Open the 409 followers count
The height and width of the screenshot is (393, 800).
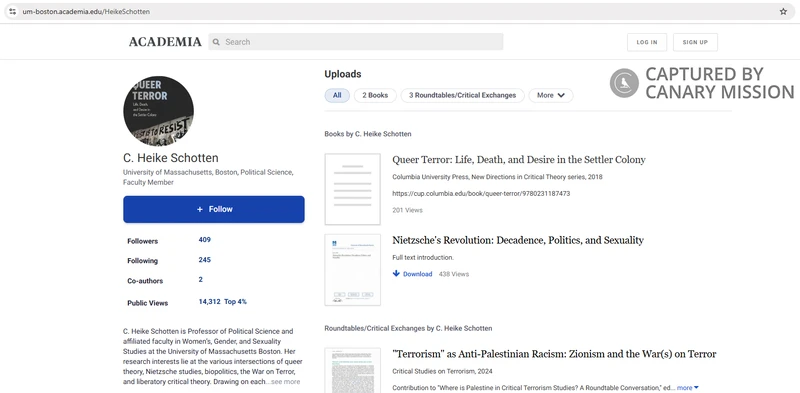[x=205, y=240]
